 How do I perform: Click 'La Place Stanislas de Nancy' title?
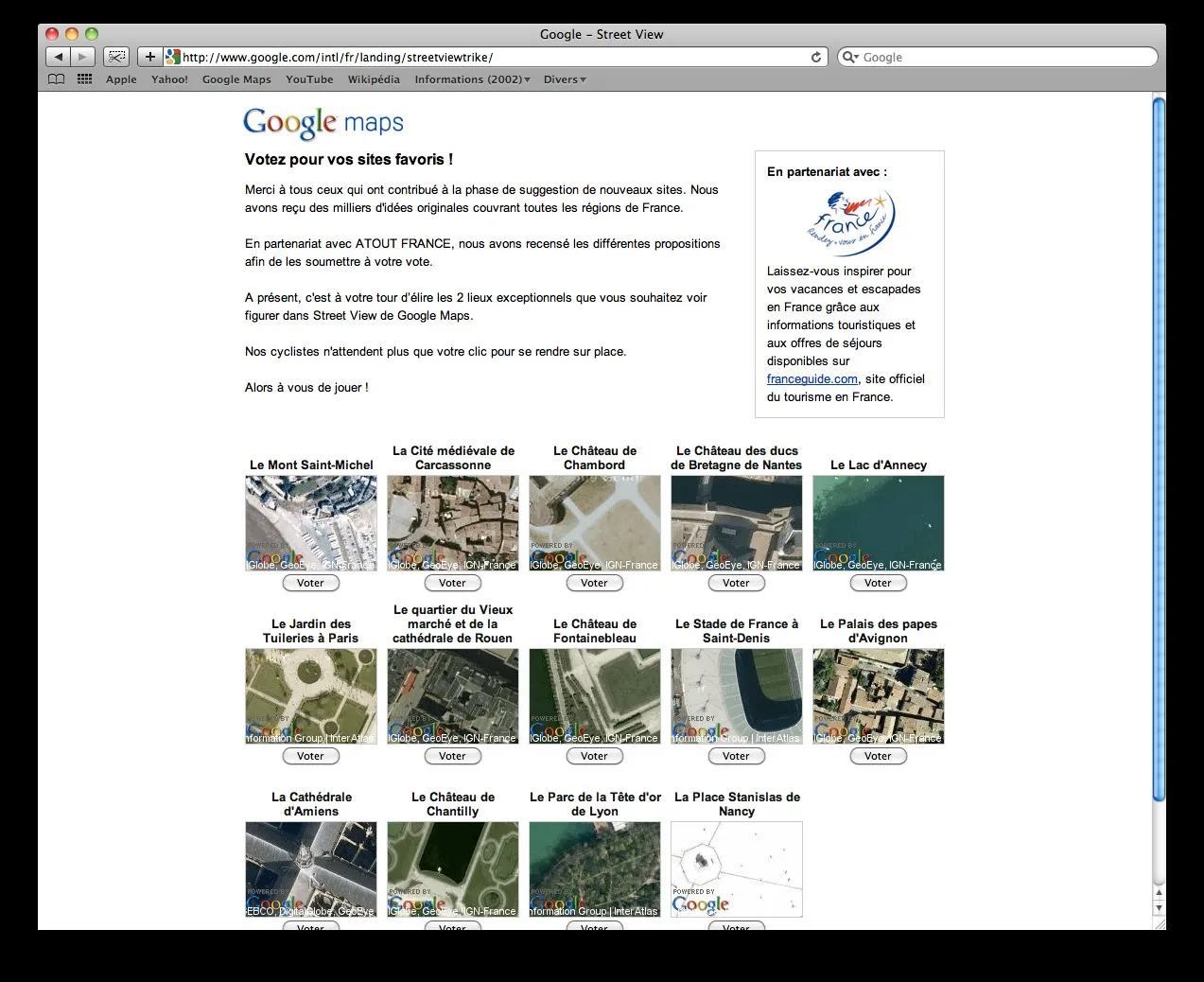tap(737, 804)
